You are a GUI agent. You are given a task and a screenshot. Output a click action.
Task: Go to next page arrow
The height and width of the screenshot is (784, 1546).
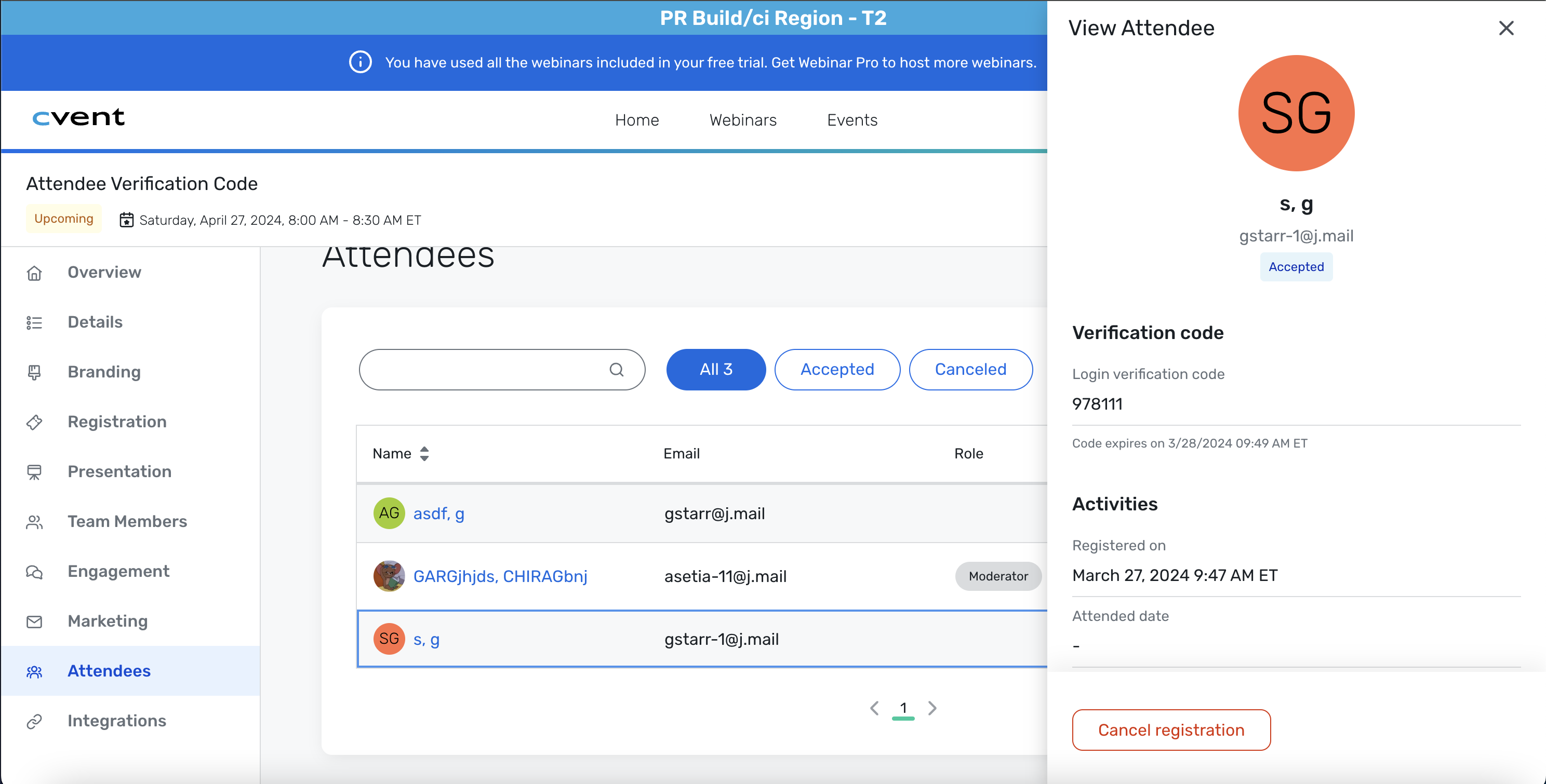click(932, 708)
